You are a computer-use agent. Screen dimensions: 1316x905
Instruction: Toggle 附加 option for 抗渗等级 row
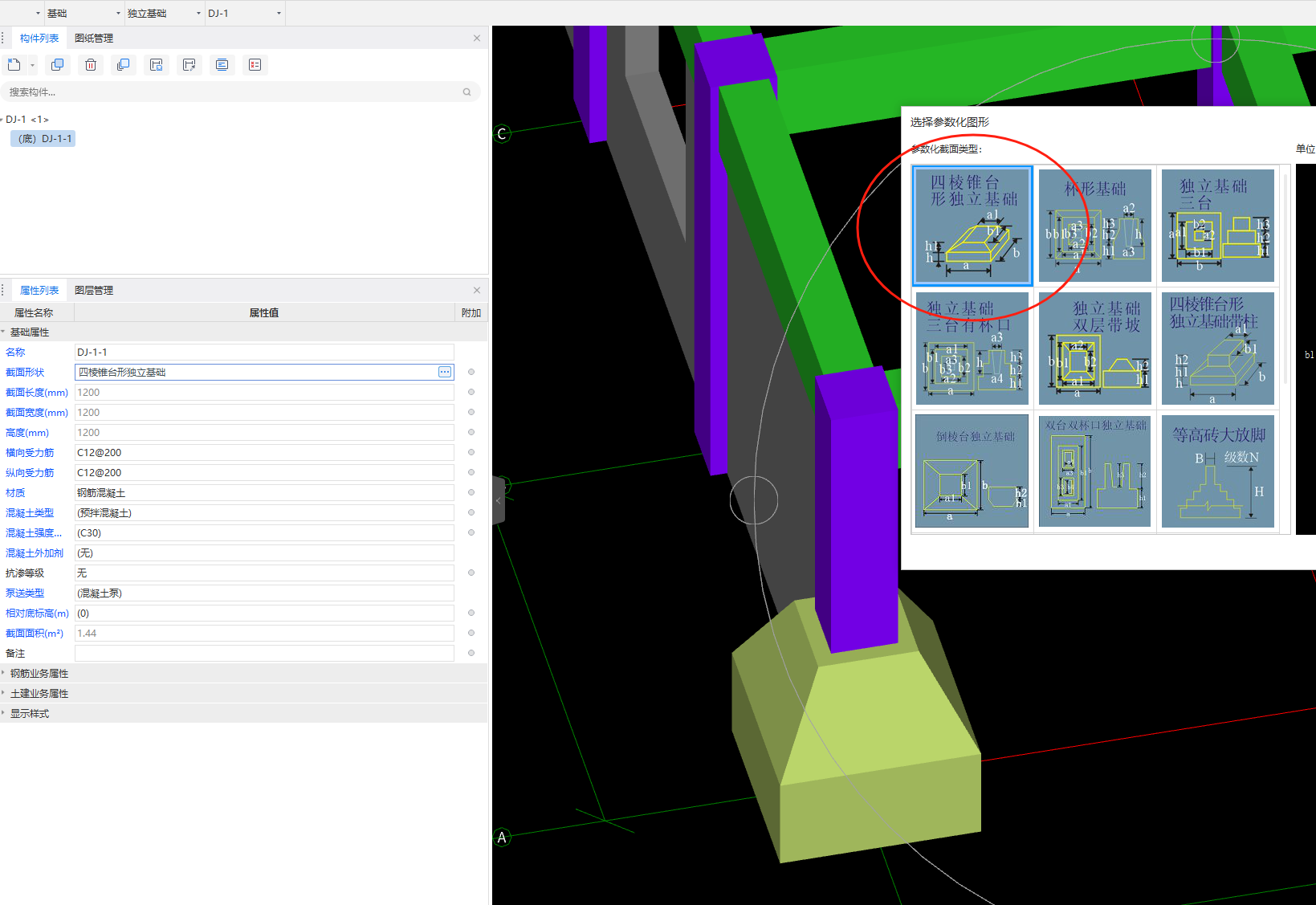tap(471, 573)
